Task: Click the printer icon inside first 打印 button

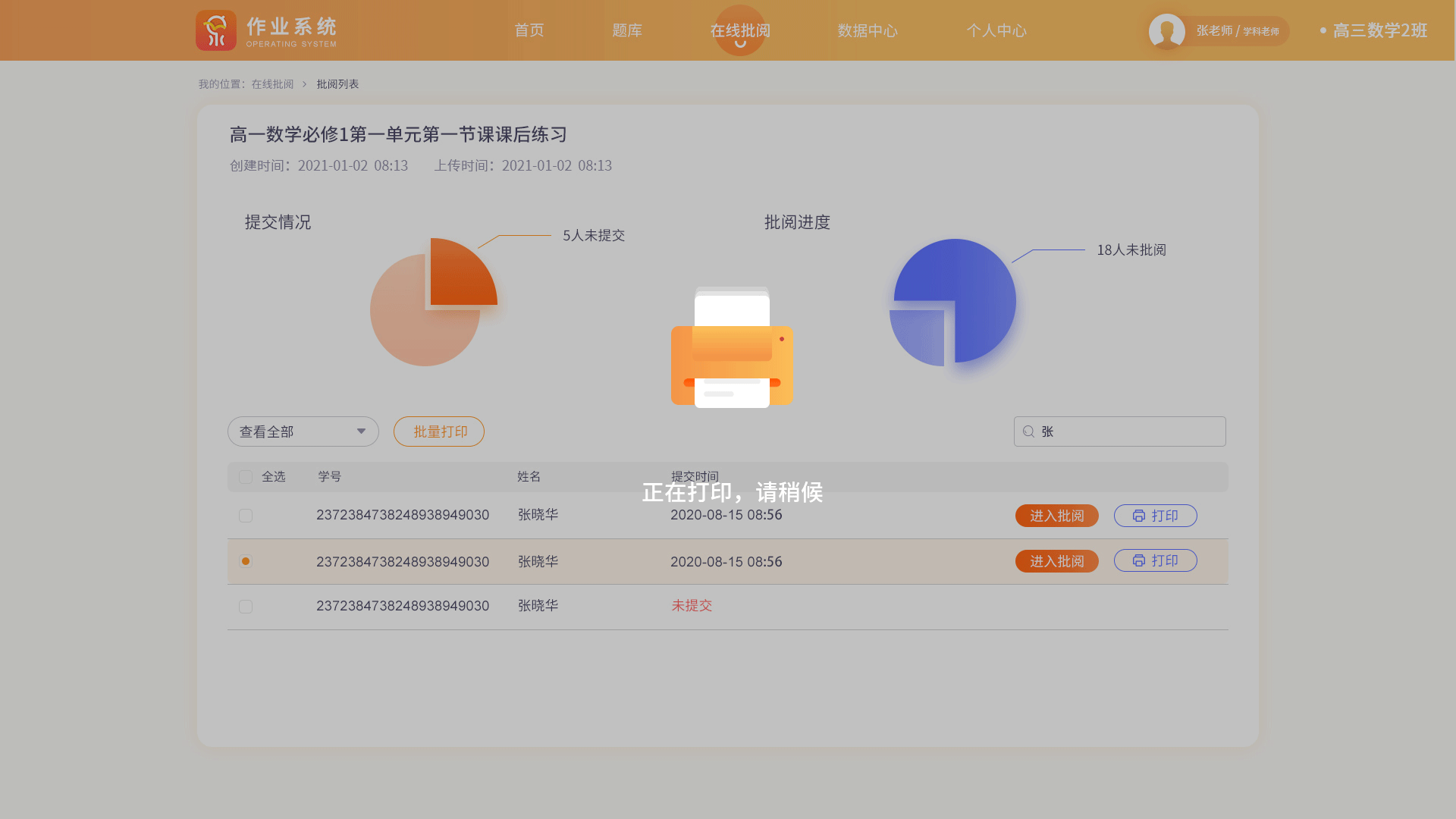Action: pyautogui.click(x=1140, y=516)
